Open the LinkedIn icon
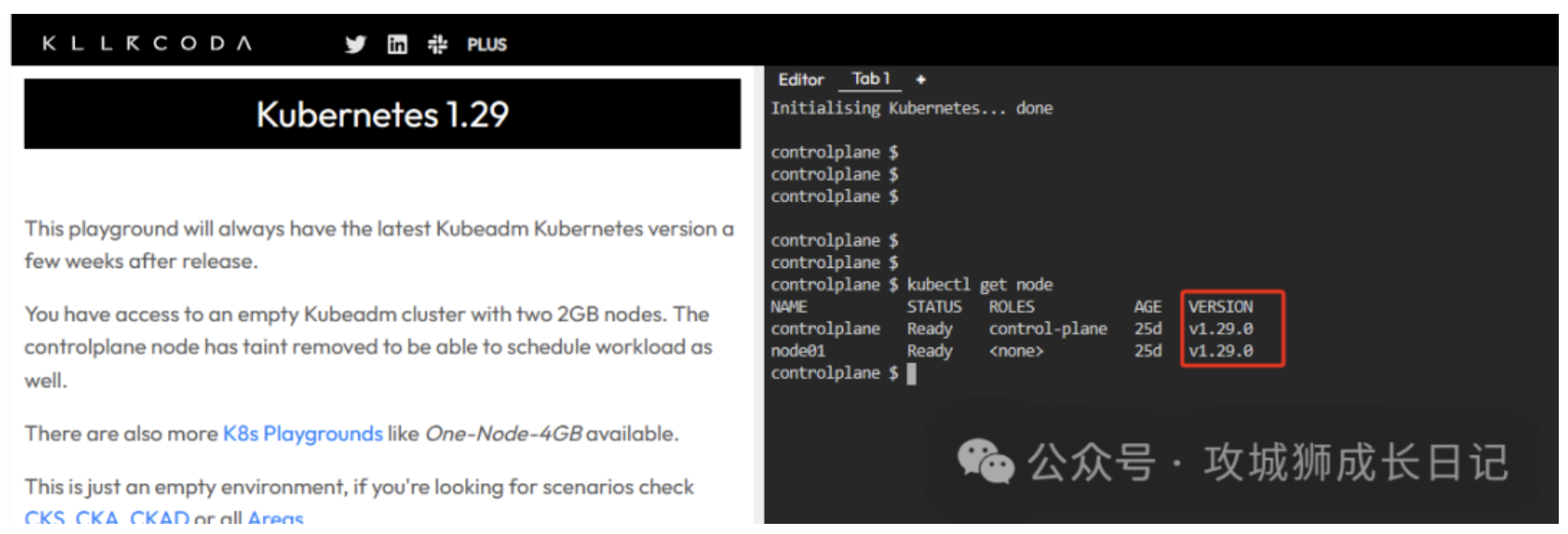1568x534 pixels. pyautogui.click(x=397, y=44)
